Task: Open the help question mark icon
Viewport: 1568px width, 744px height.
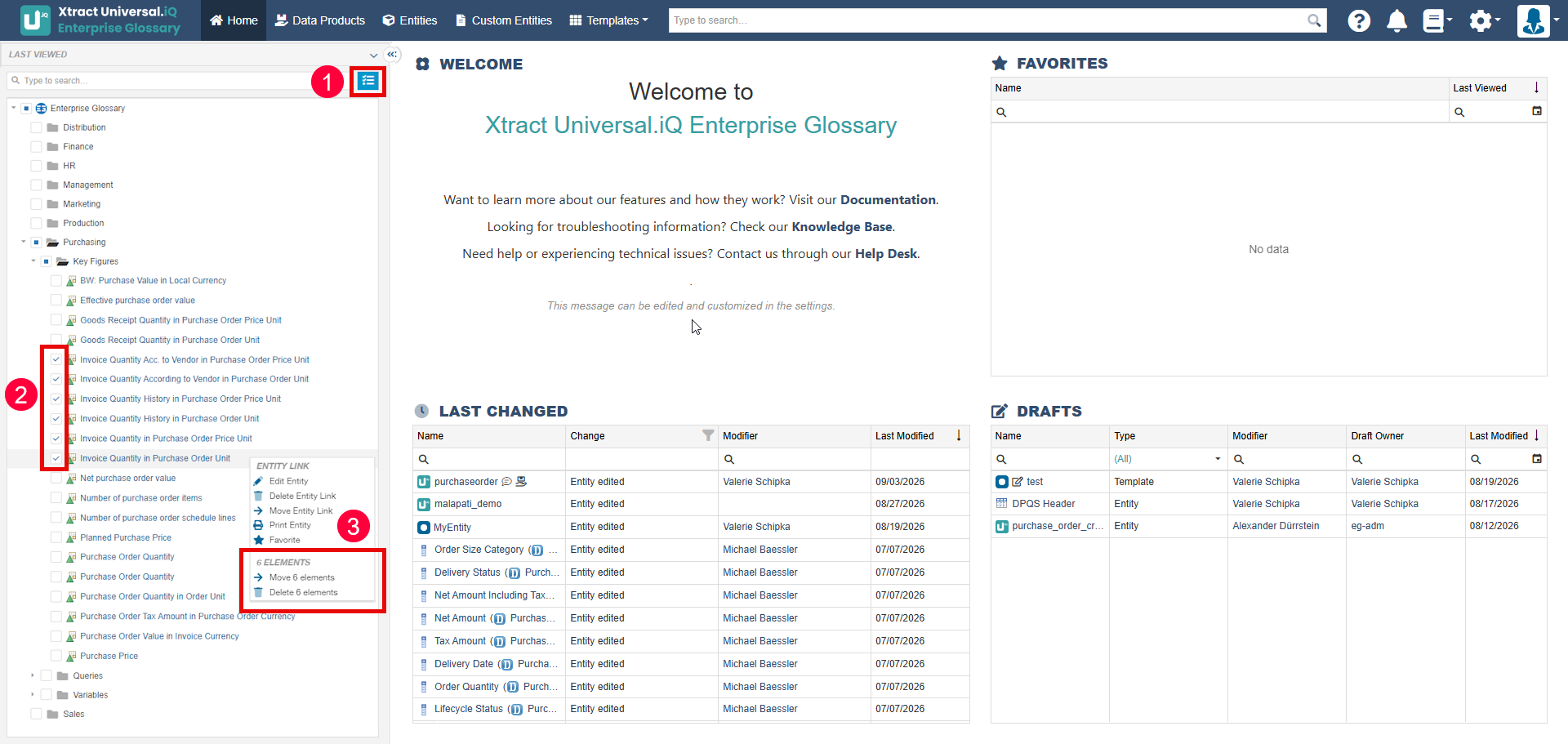Action: (x=1359, y=20)
